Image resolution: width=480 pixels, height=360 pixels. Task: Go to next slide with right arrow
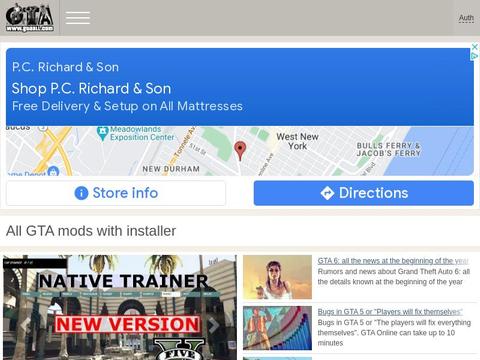(213, 325)
